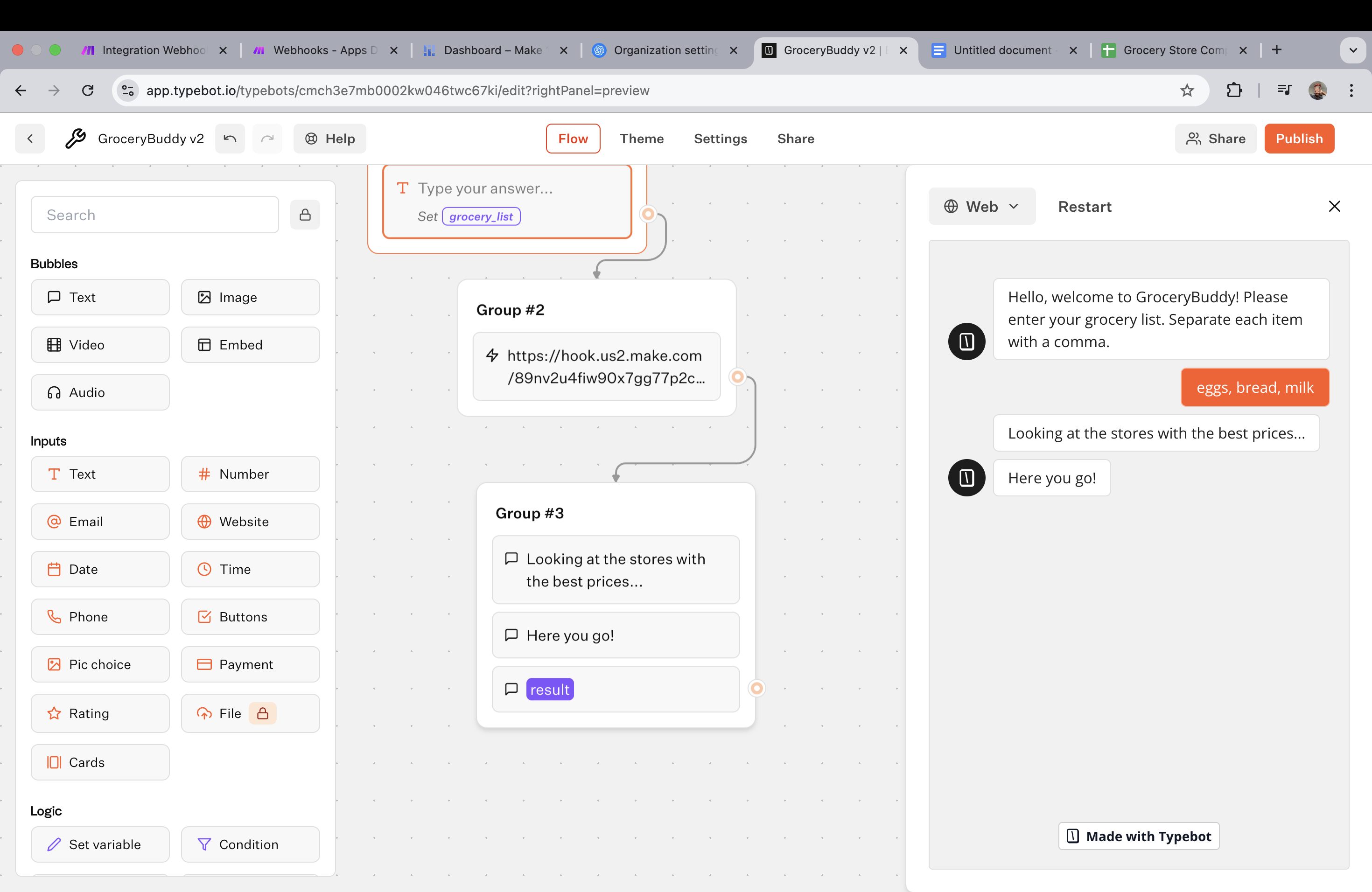Viewport: 1372px width, 892px height.
Task: Select the locked File input block
Action: click(250, 713)
